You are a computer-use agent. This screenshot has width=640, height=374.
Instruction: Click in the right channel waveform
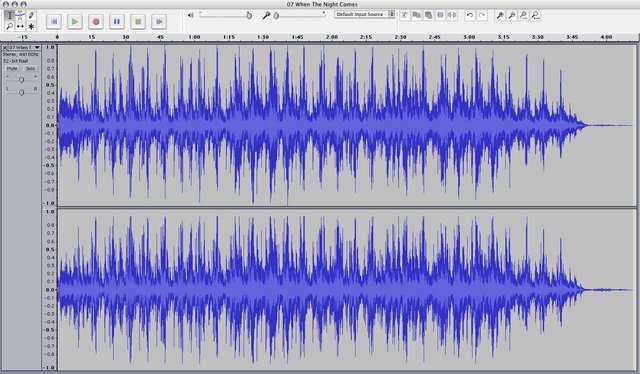pos(347,289)
